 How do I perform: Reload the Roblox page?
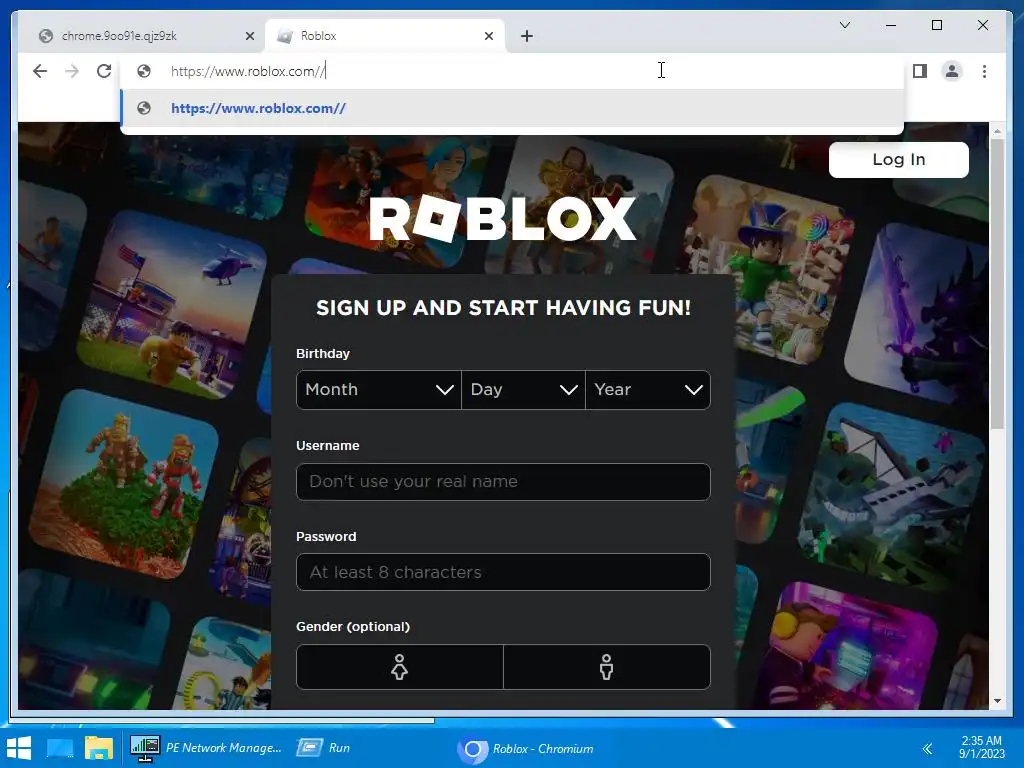coord(104,71)
